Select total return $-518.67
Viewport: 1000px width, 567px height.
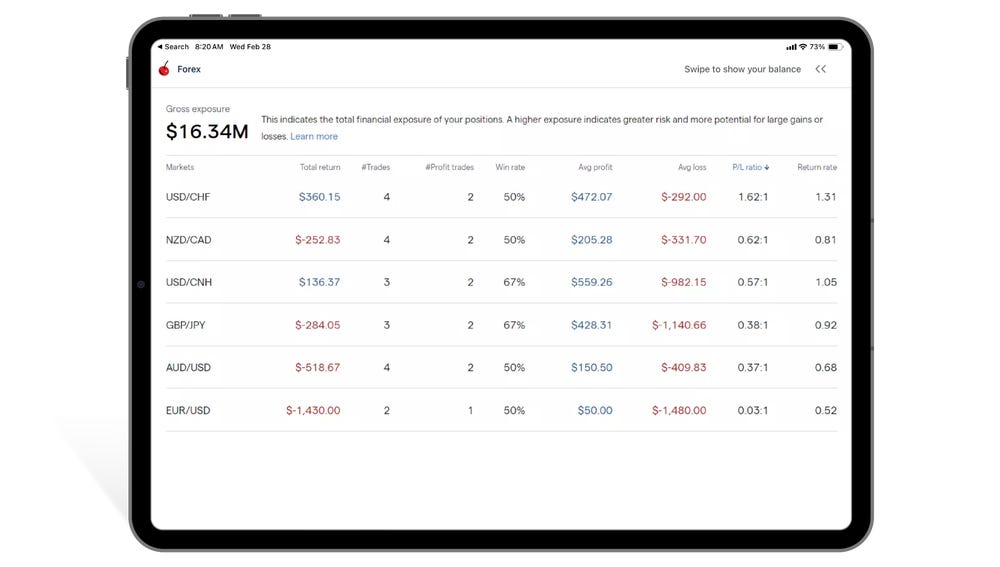318,367
